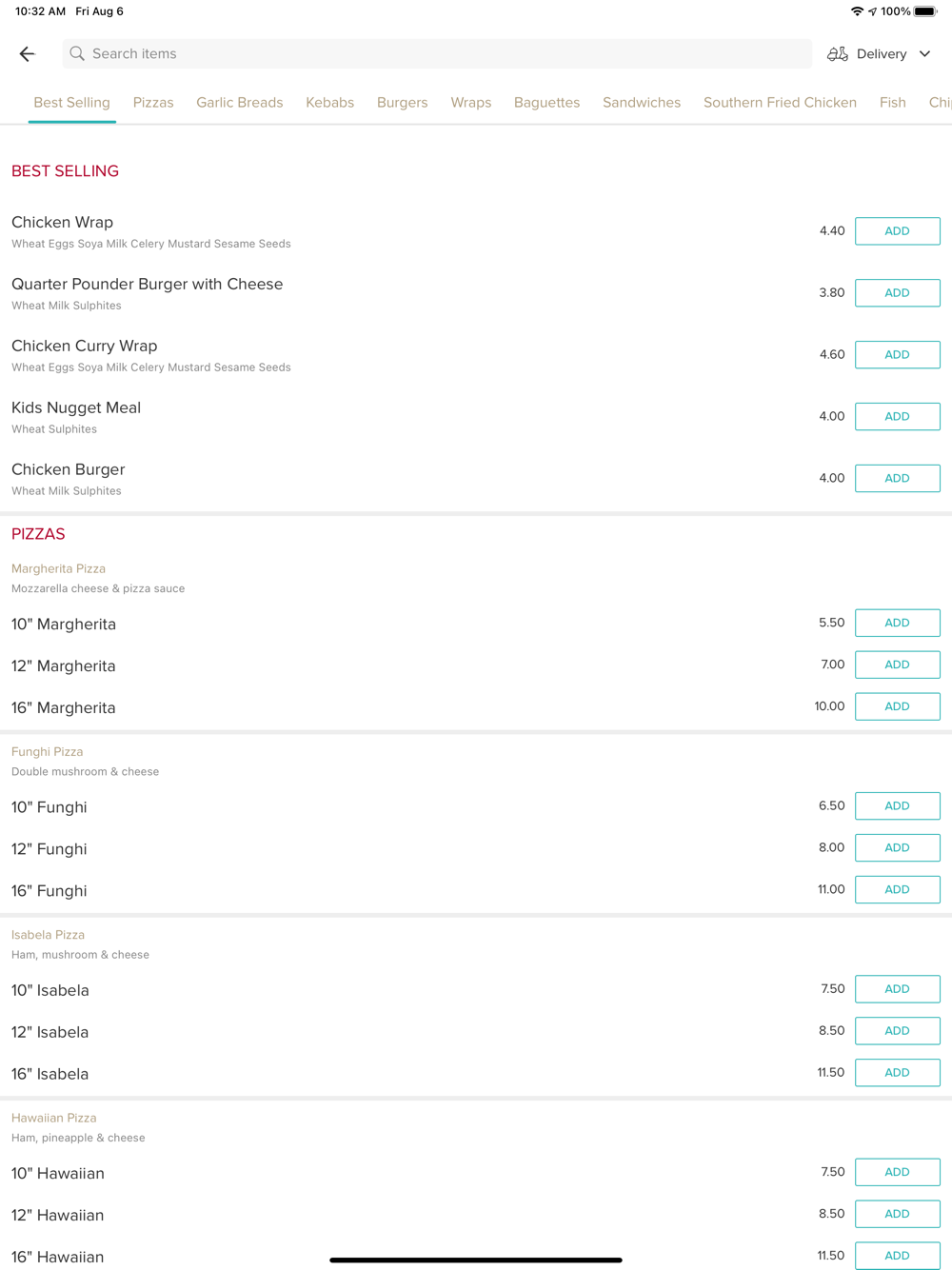Tap the back arrow icon

tap(28, 54)
